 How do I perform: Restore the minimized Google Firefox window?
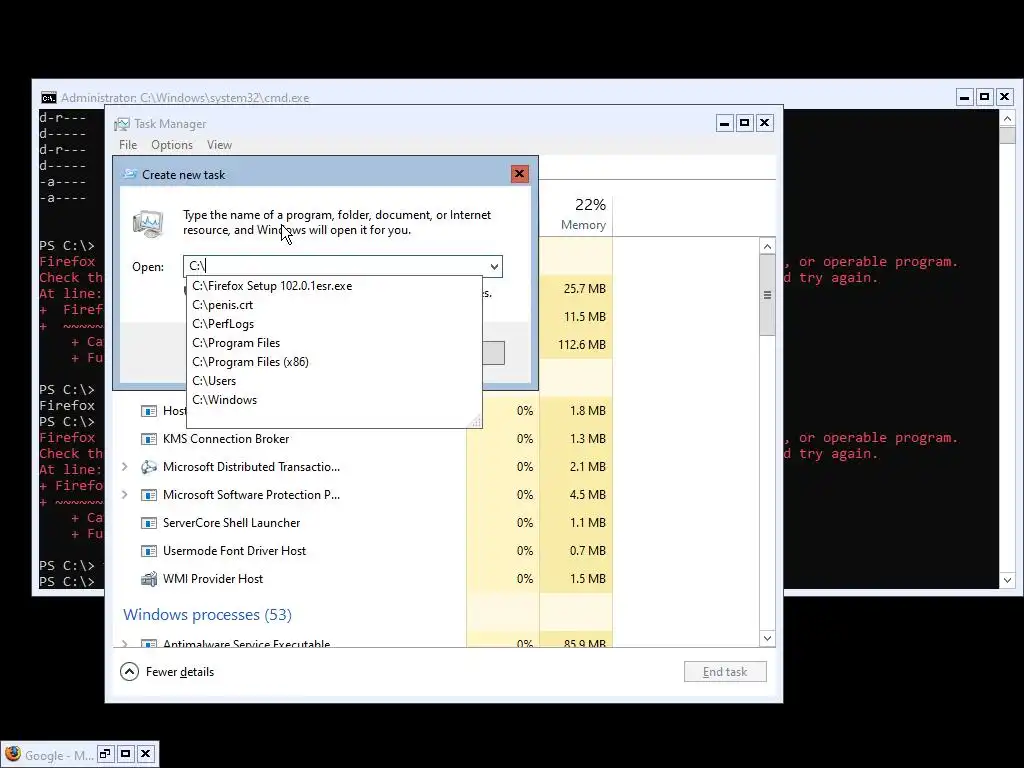pyautogui.click(x=105, y=754)
